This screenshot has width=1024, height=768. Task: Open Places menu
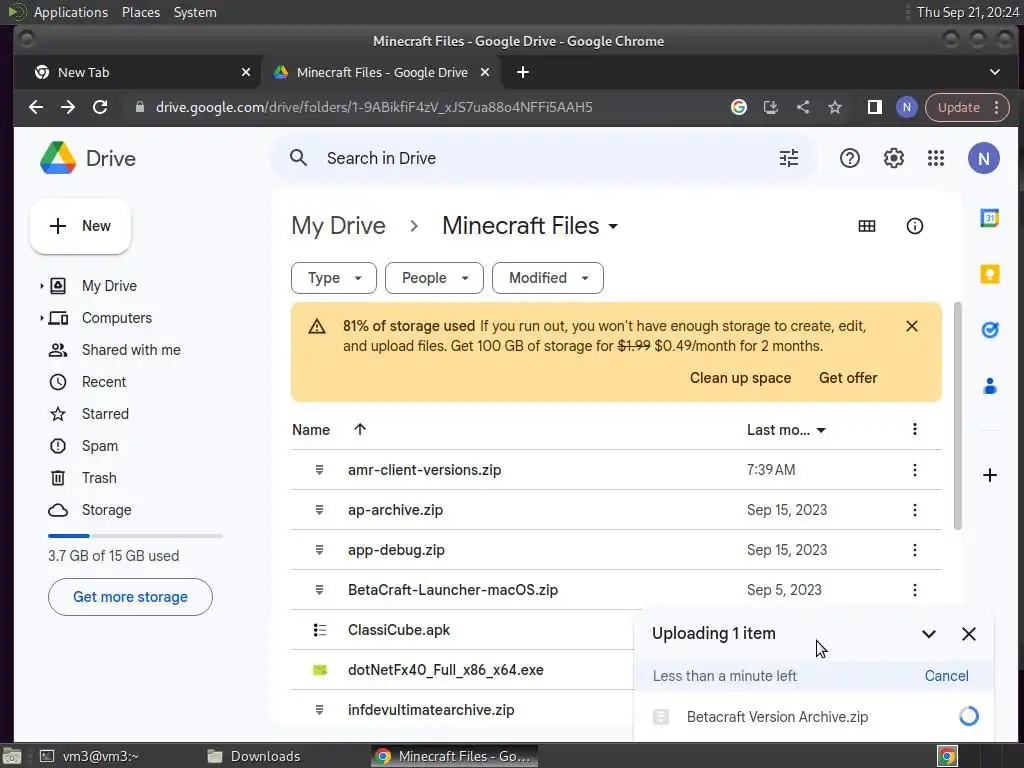140,12
